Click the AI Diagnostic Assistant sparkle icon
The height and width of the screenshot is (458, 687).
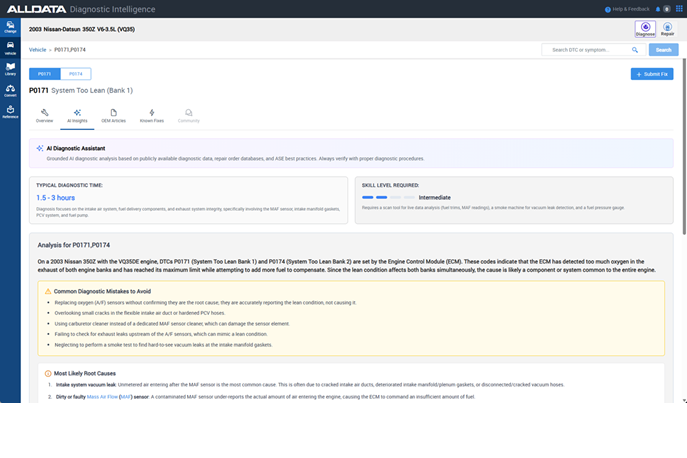tap(40, 149)
